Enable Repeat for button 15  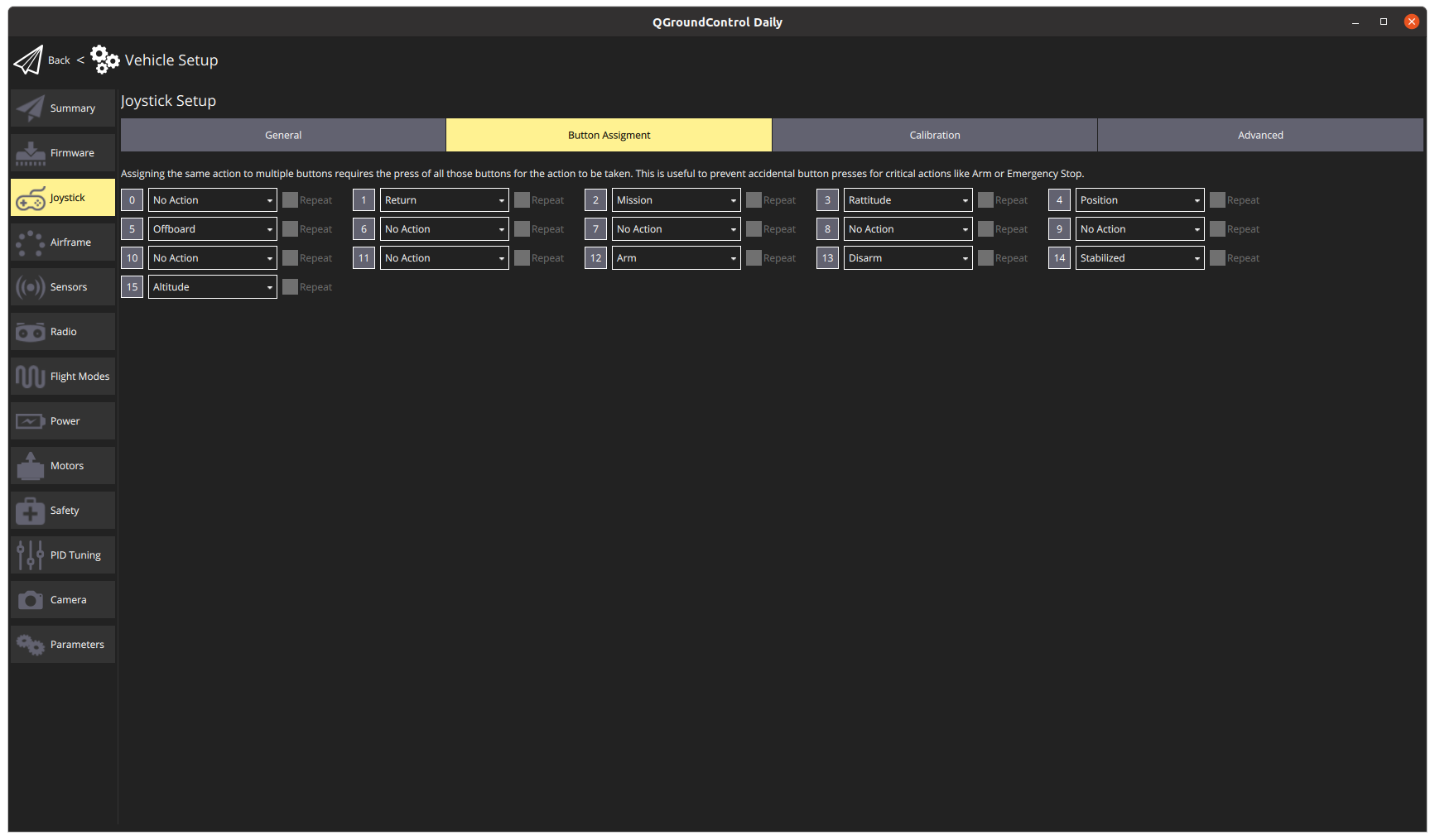pos(290,287)
